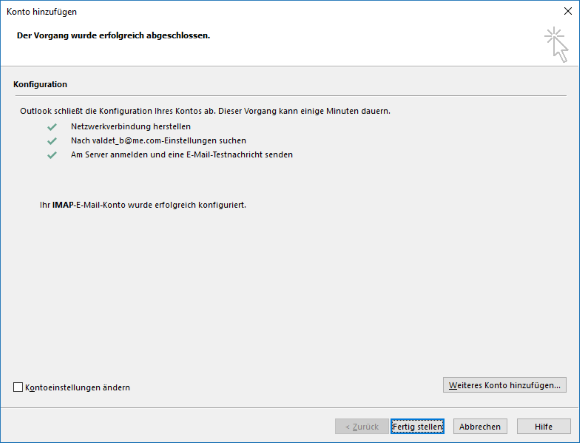Click the sparkle cursor wizard icon
580x443 pixels.
556,44
